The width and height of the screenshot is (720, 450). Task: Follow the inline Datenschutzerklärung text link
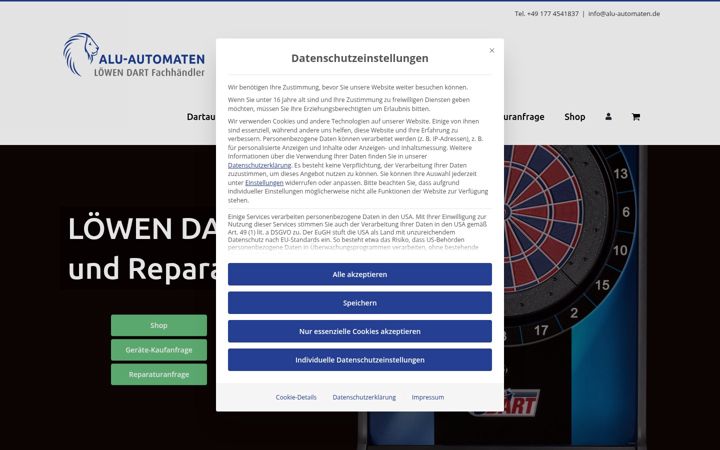(259, 165)
